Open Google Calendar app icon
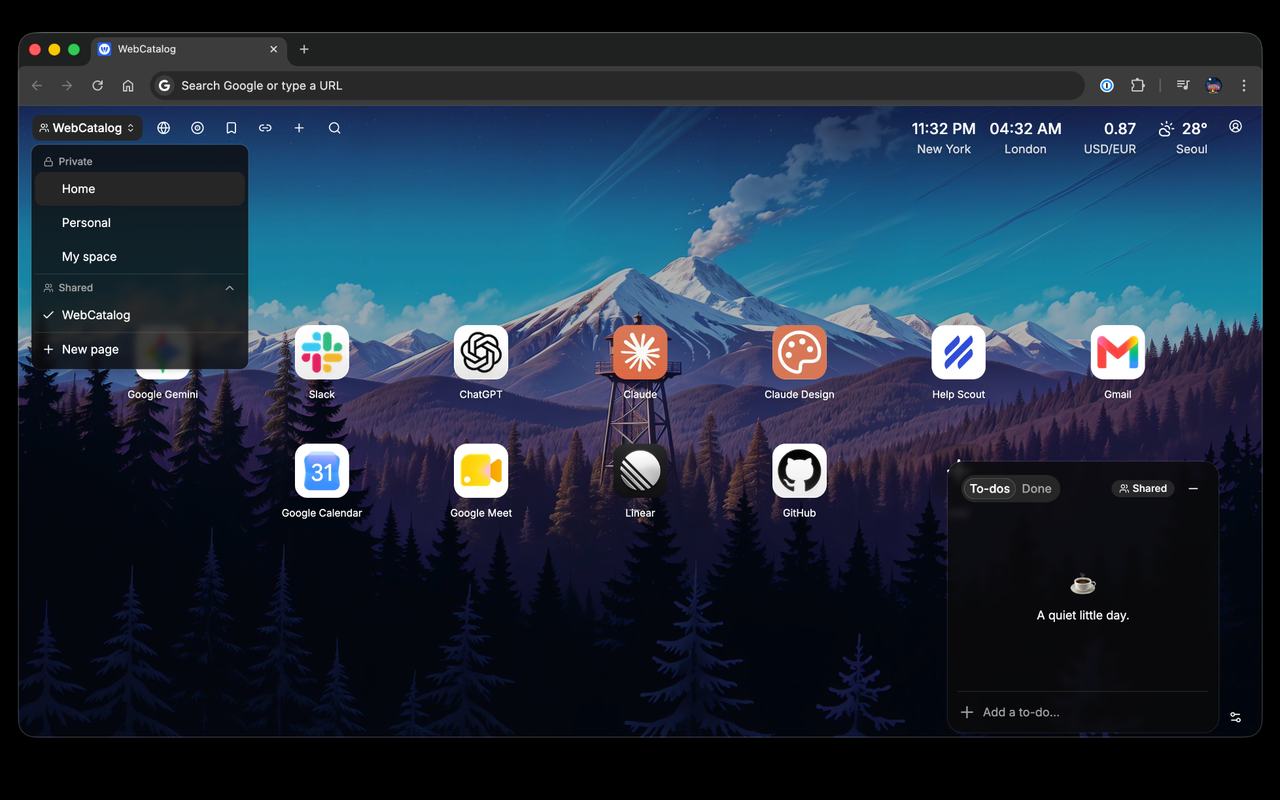The image size is (1280, 800). tap(322, 471)
